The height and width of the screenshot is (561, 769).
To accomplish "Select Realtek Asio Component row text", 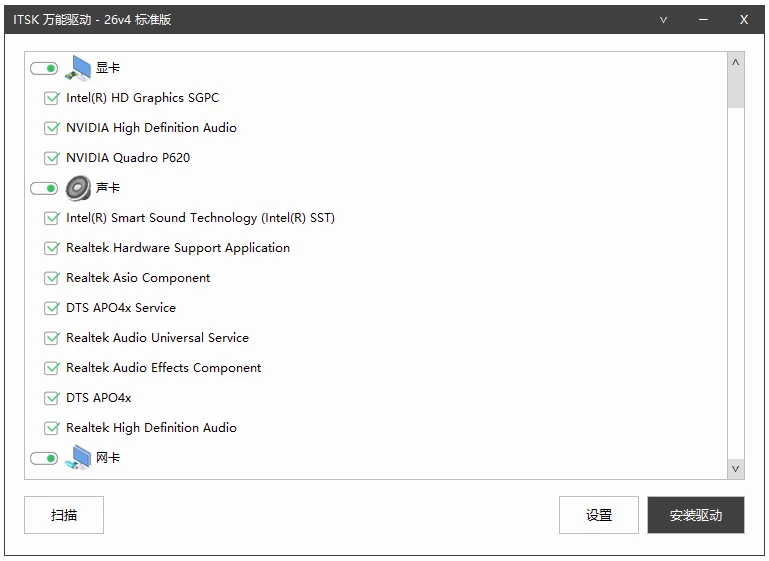I will tap(138, 278).
